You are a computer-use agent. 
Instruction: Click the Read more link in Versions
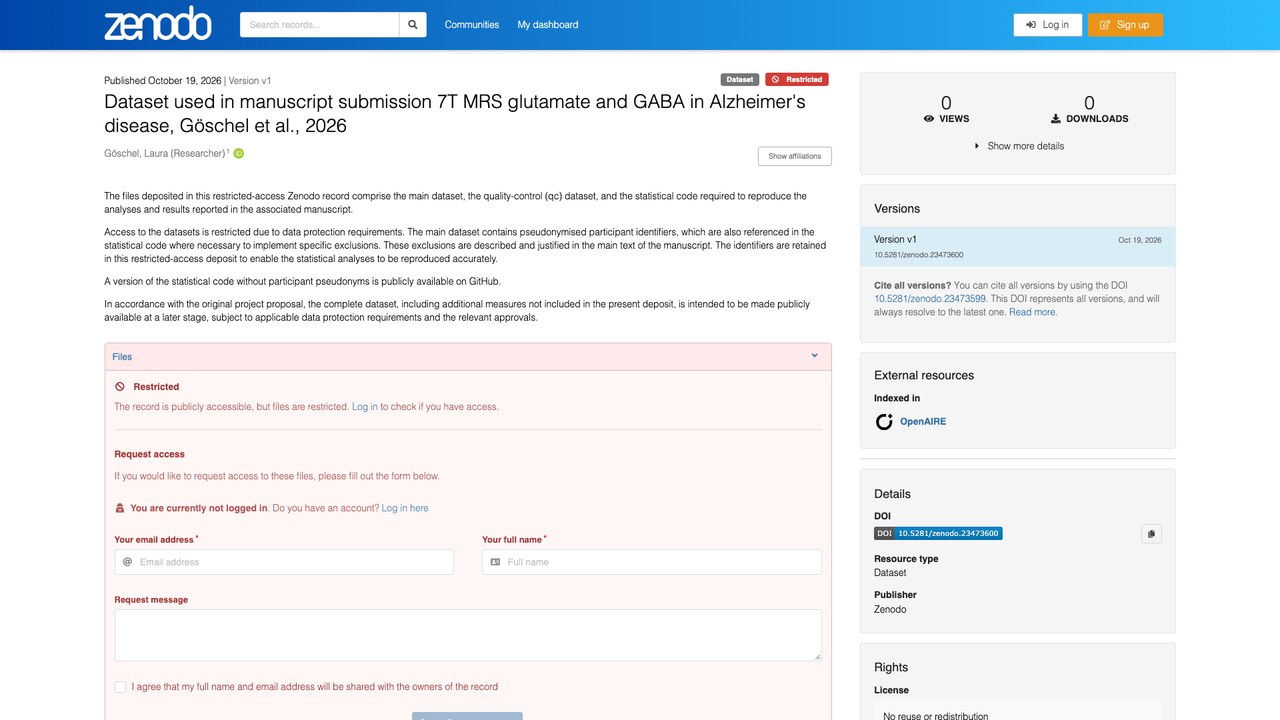click(1033, 312)
